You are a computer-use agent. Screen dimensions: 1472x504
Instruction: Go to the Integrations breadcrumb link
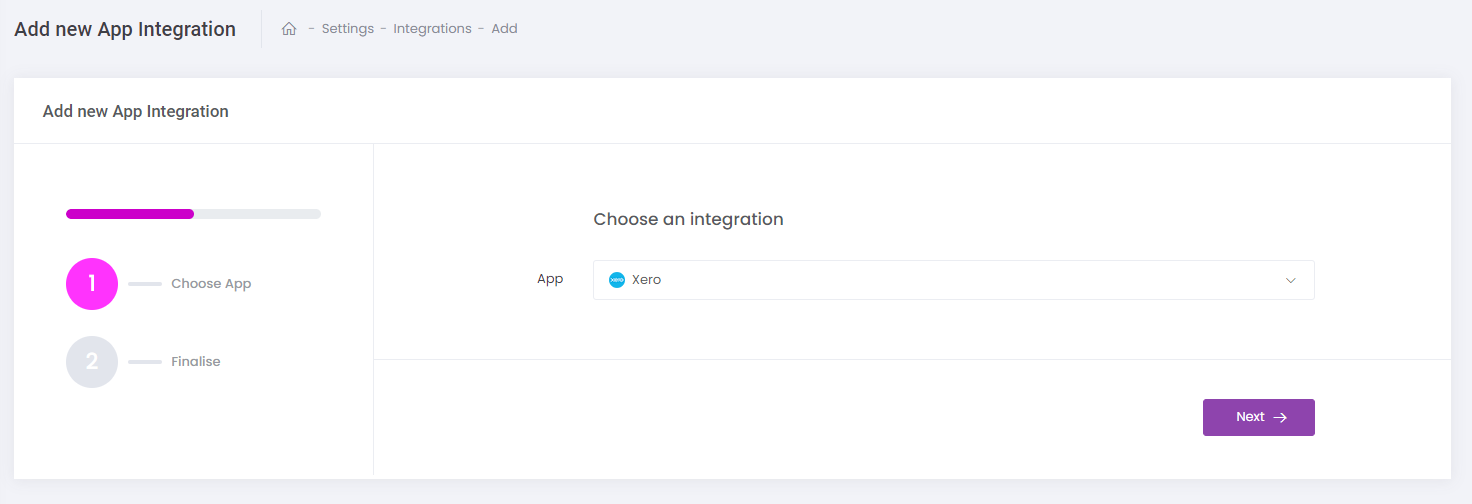pos(432,29)
